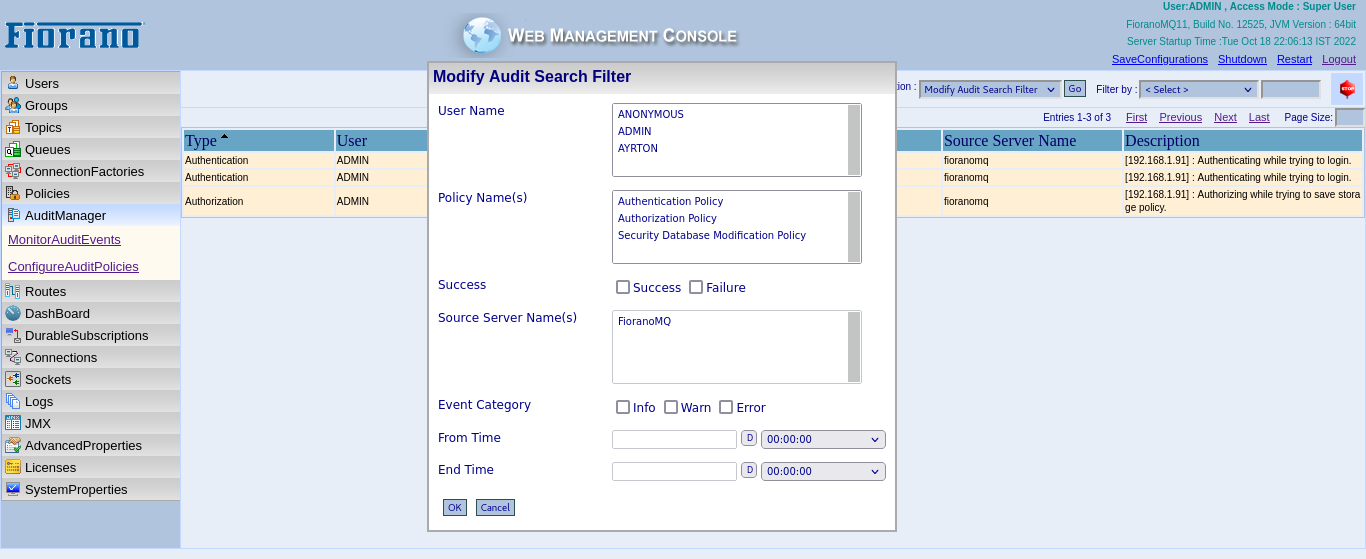Open the End Time 00:00:00 dropdown
This screenshot has height=559, width=1366.
(823, 472)
